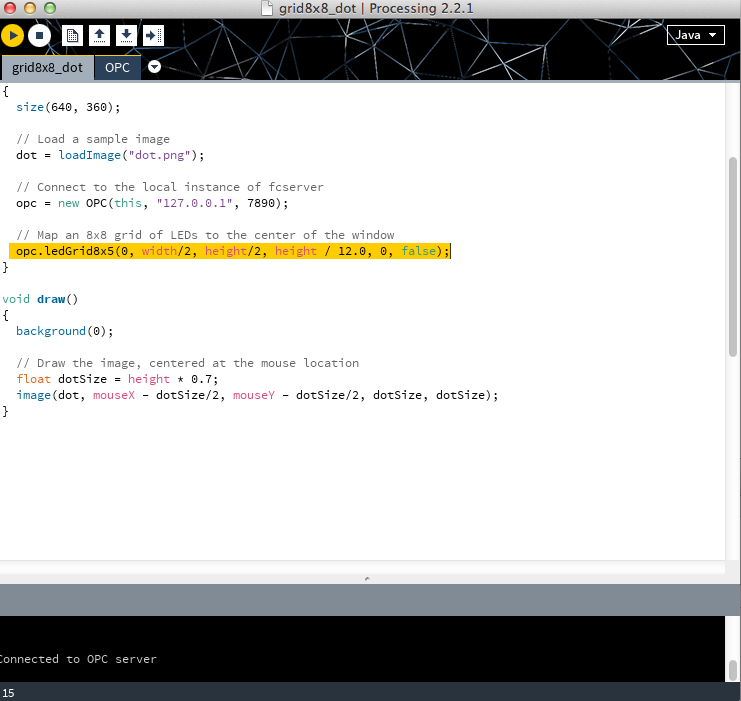Click the console vertical scrollbar

[x=733, y=669]
